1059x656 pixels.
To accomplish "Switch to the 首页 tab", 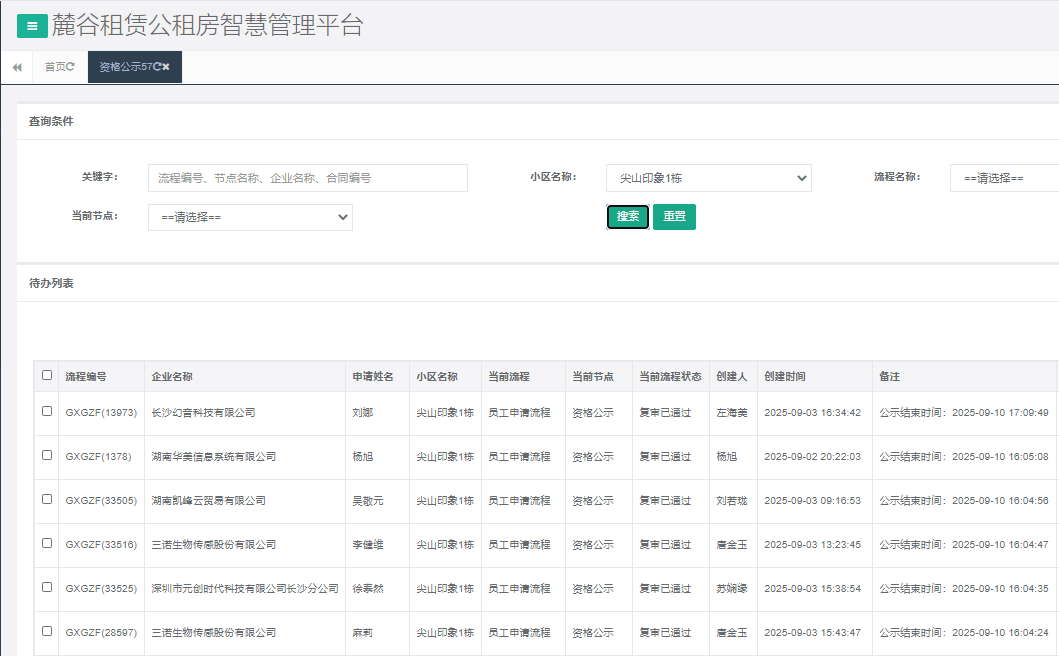I will pos(55,67).
